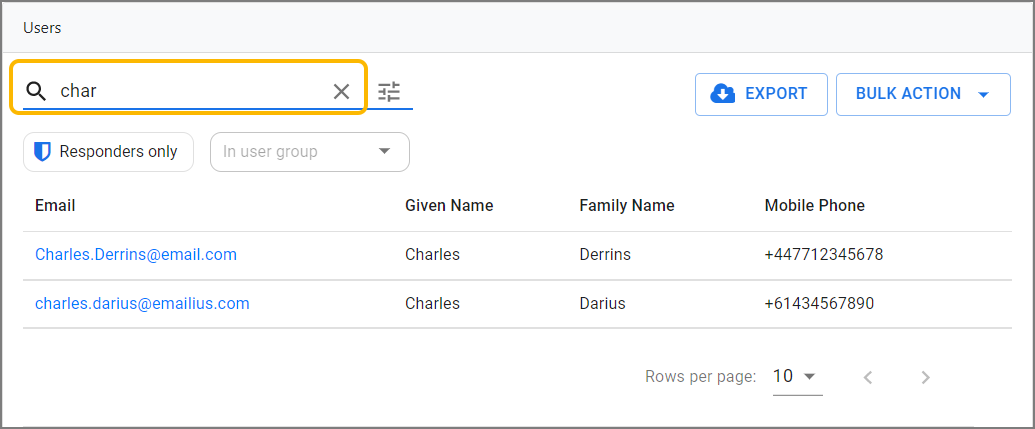Click the Email column header
Image resolution: width=1035 pixels, height=429 pixels.
coord(55,205)
